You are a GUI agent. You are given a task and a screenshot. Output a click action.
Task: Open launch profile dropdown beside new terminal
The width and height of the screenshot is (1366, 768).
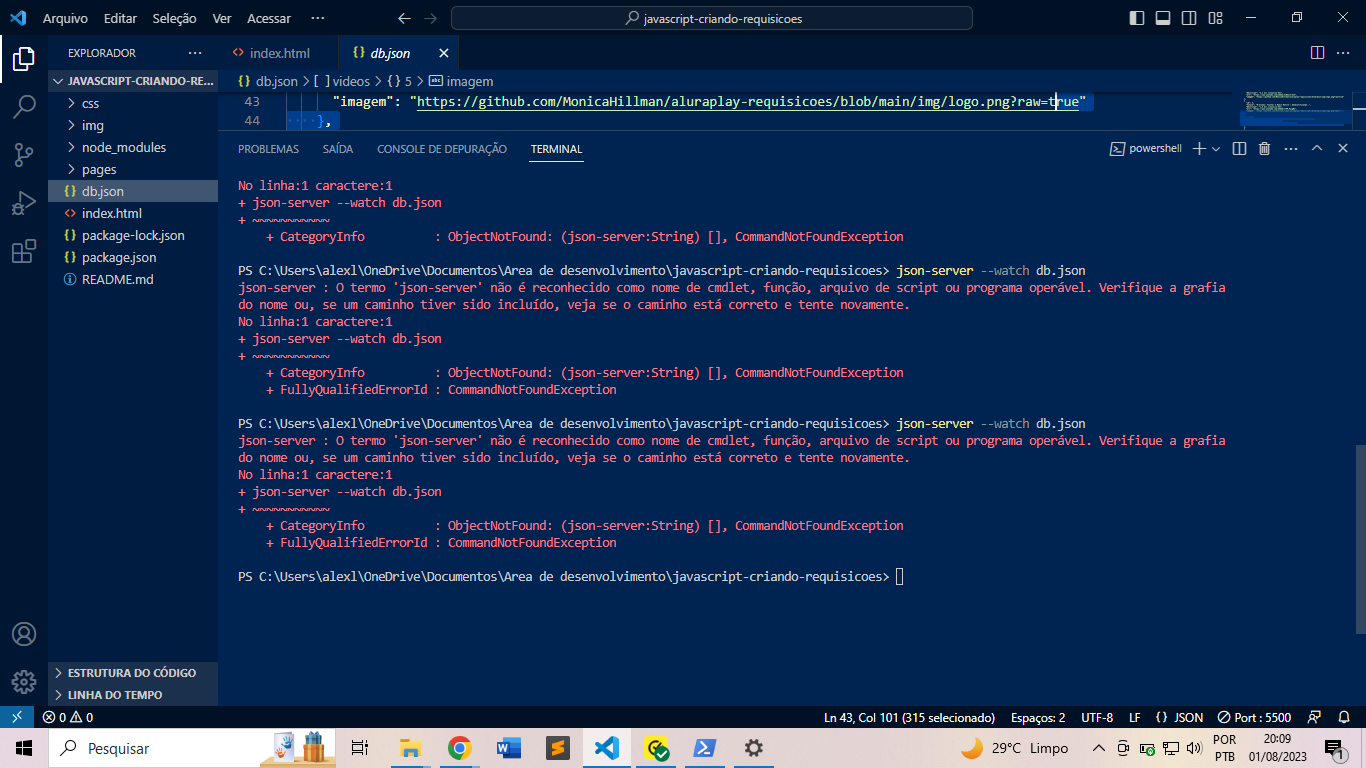[1216, 148]
